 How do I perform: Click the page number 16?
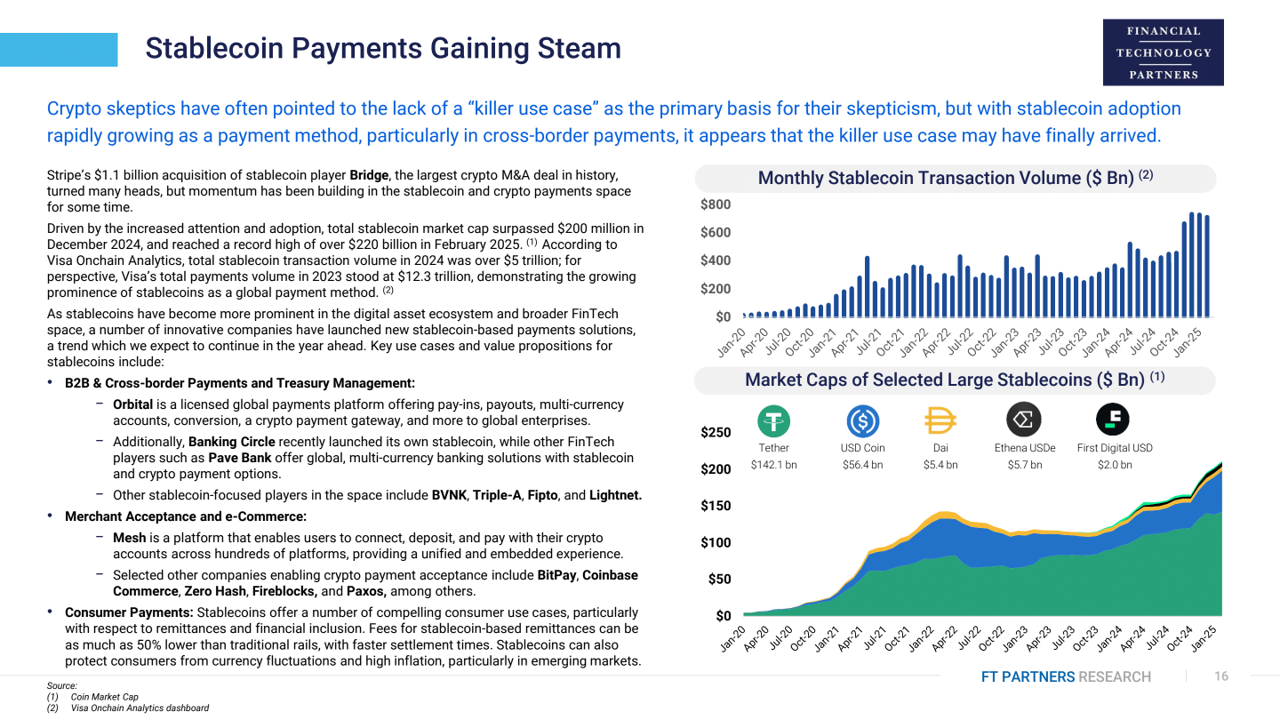[x=1220, y=677]
